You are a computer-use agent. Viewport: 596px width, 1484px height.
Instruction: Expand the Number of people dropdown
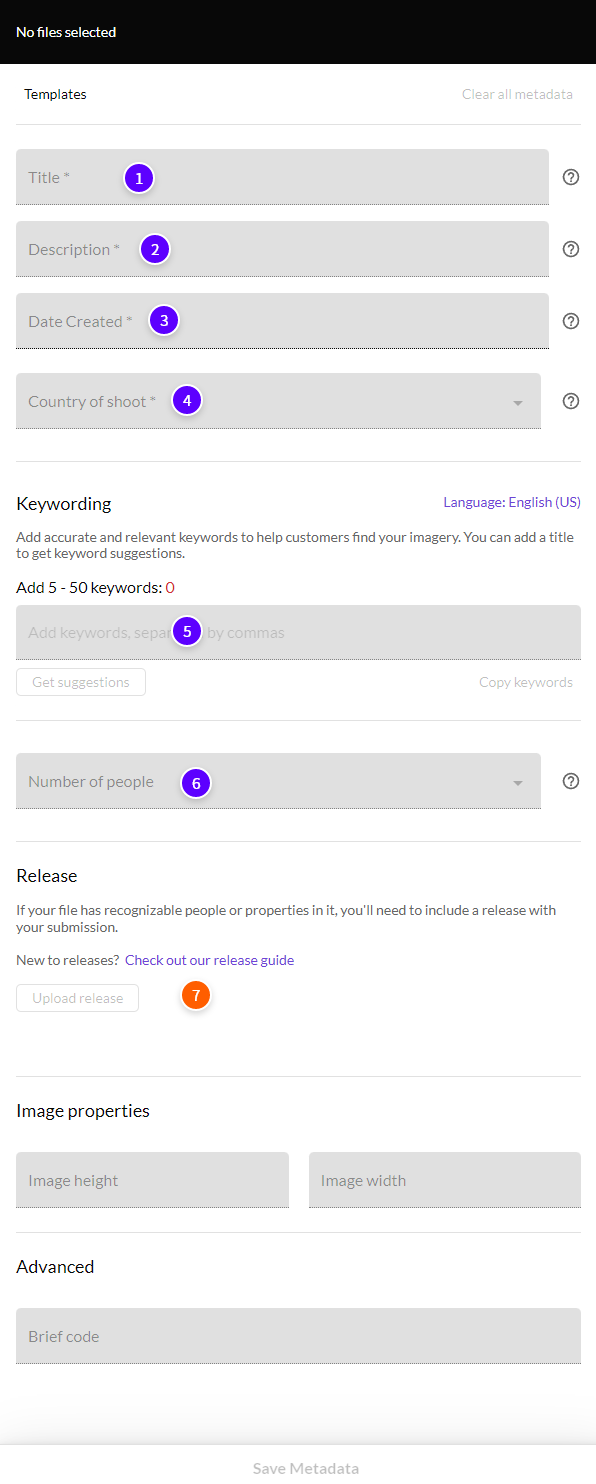[278, 781]
